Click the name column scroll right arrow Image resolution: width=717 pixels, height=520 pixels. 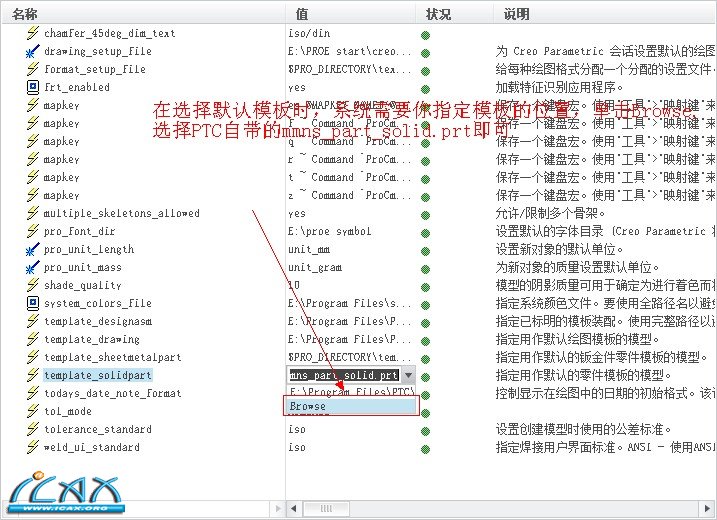pos(278,508)
